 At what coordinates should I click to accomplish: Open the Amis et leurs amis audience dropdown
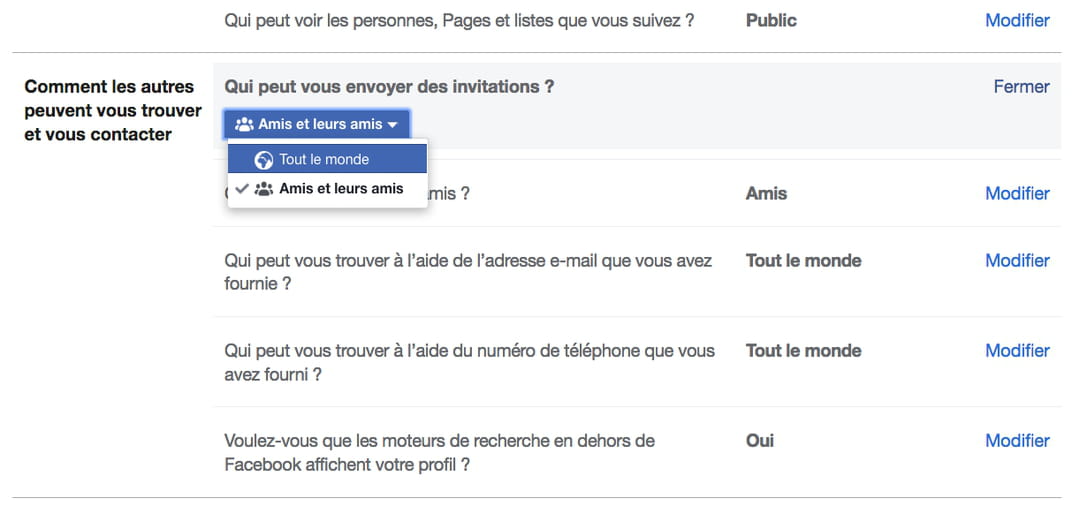(x=317, y=124)
